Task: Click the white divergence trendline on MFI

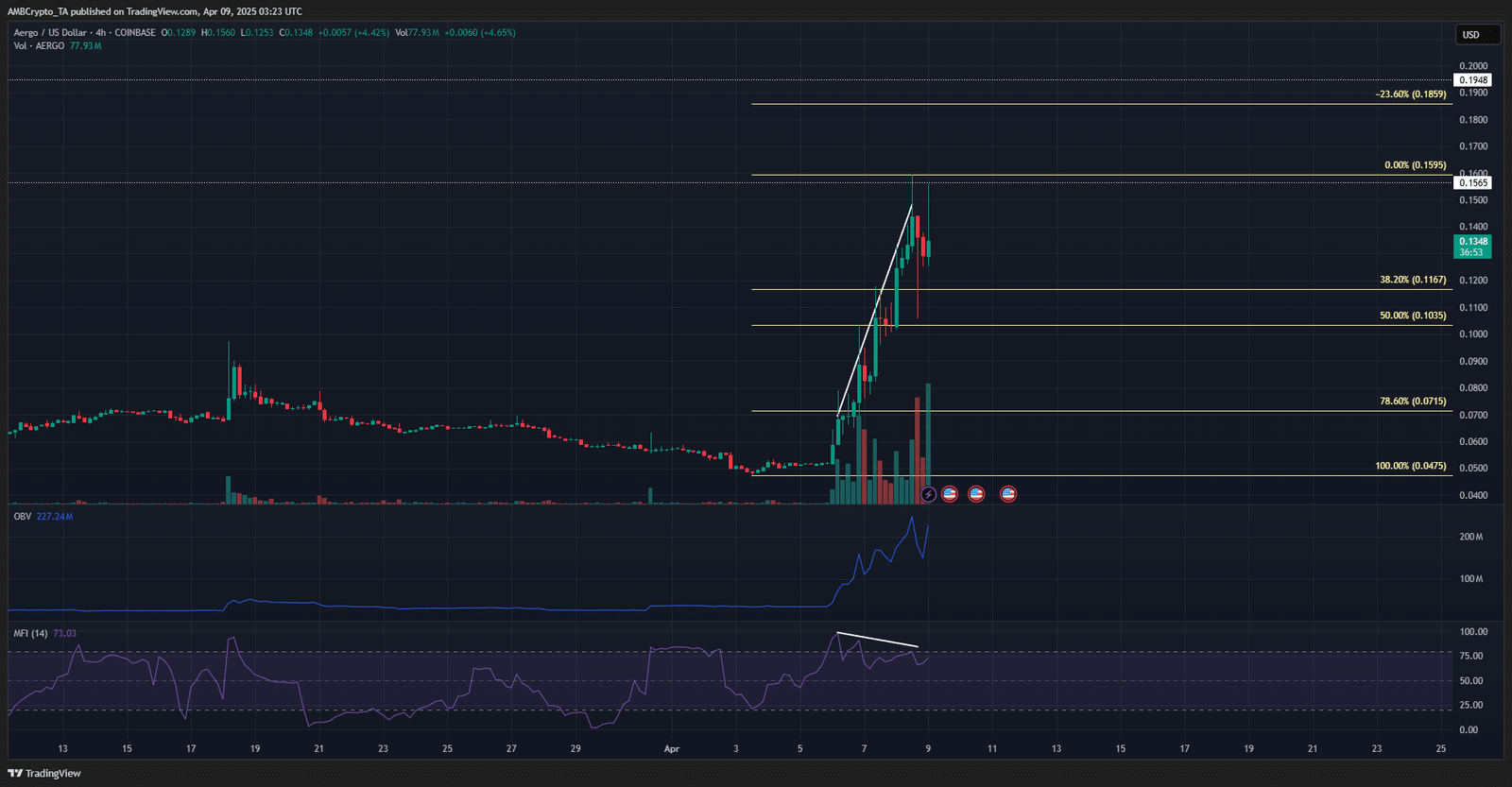Action: click(877, 640)
